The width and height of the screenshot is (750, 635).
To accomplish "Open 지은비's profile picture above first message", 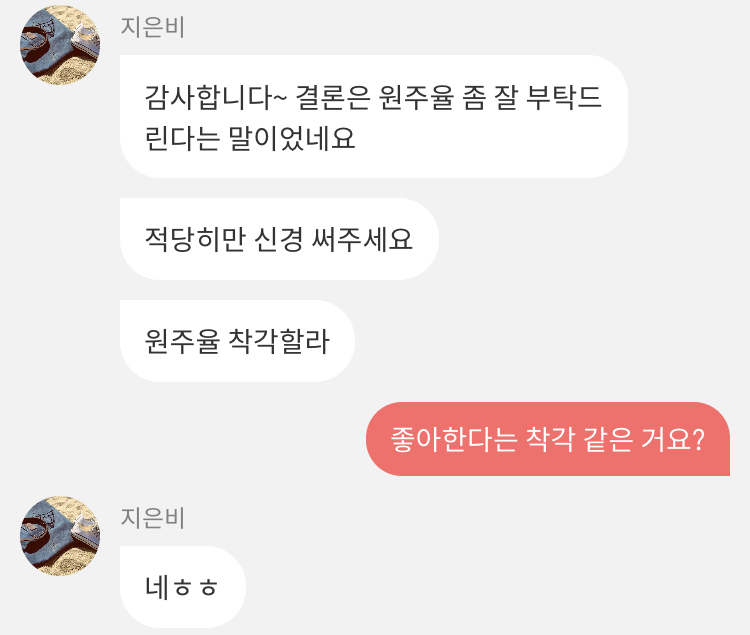I will point(60,45).
